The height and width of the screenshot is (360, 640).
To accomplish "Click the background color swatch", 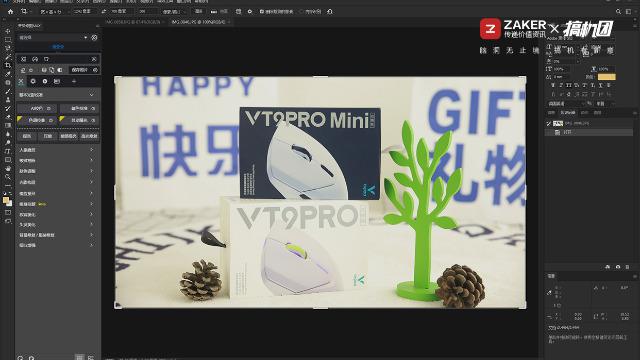I will 9,203.
